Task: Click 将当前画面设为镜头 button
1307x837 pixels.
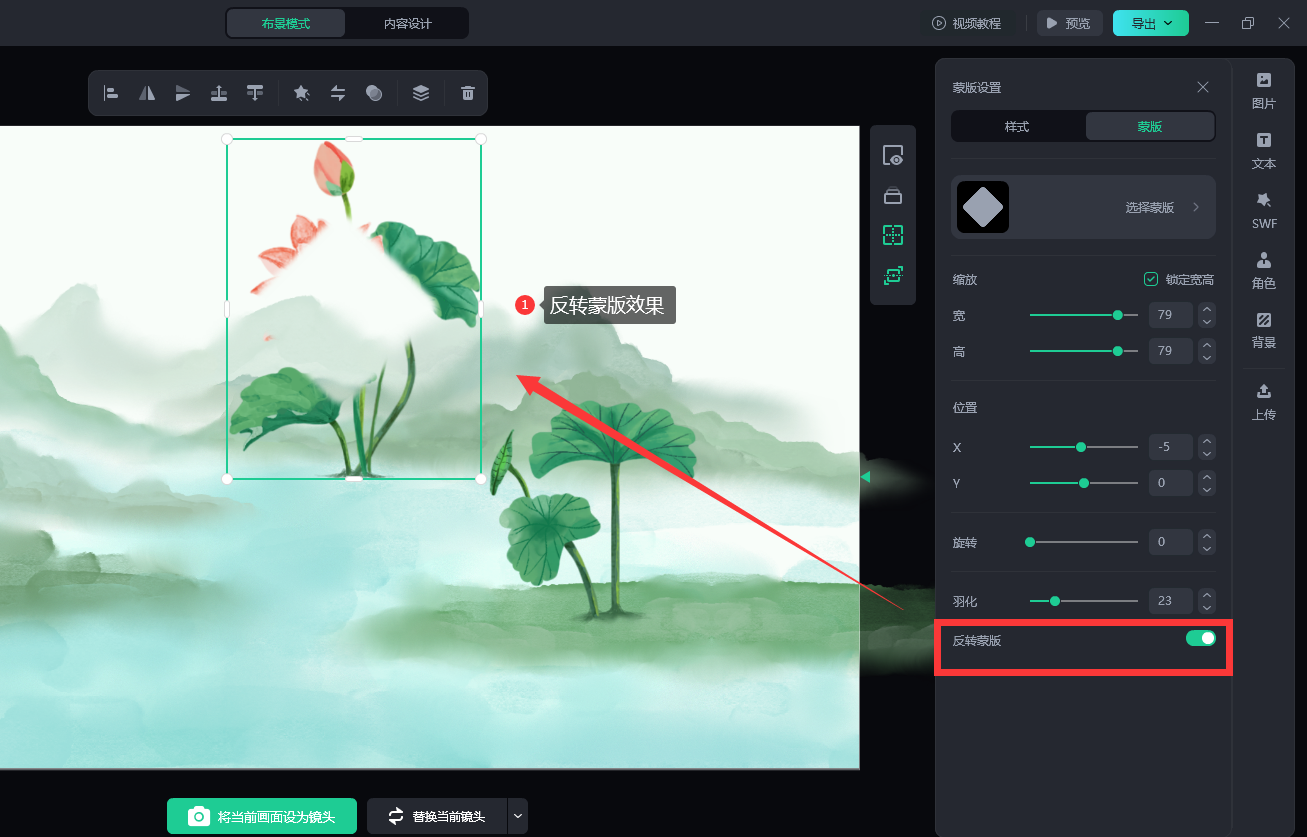Action: [x=262, y=816]
